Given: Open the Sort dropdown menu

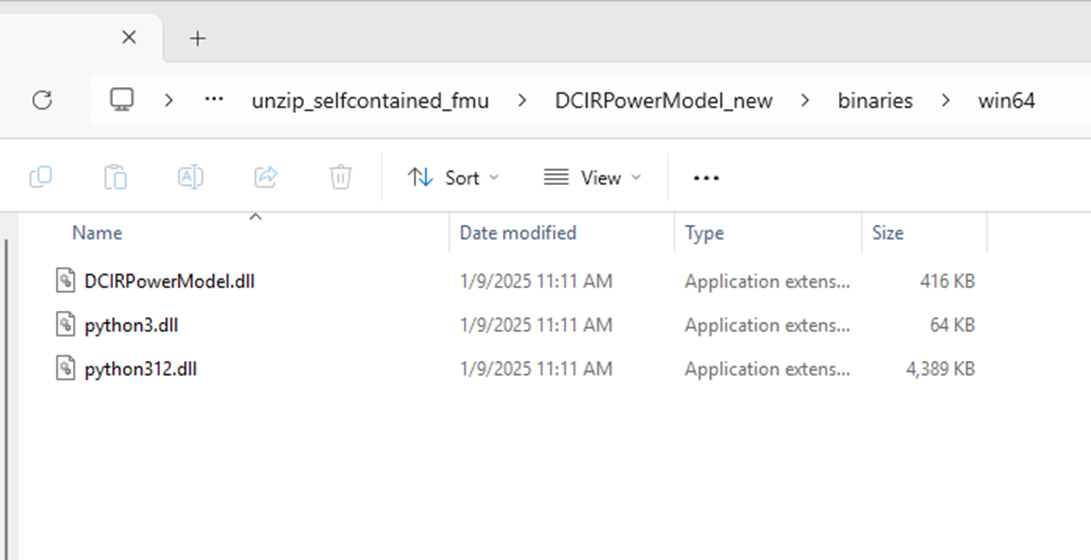Looking at the screenshot, I should [453, 178].
